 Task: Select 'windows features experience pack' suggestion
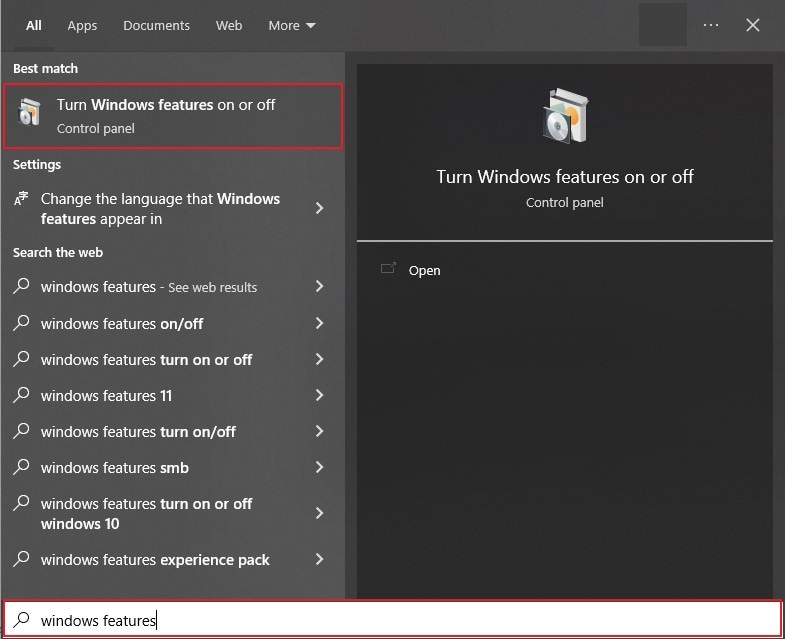click(173, 559)
